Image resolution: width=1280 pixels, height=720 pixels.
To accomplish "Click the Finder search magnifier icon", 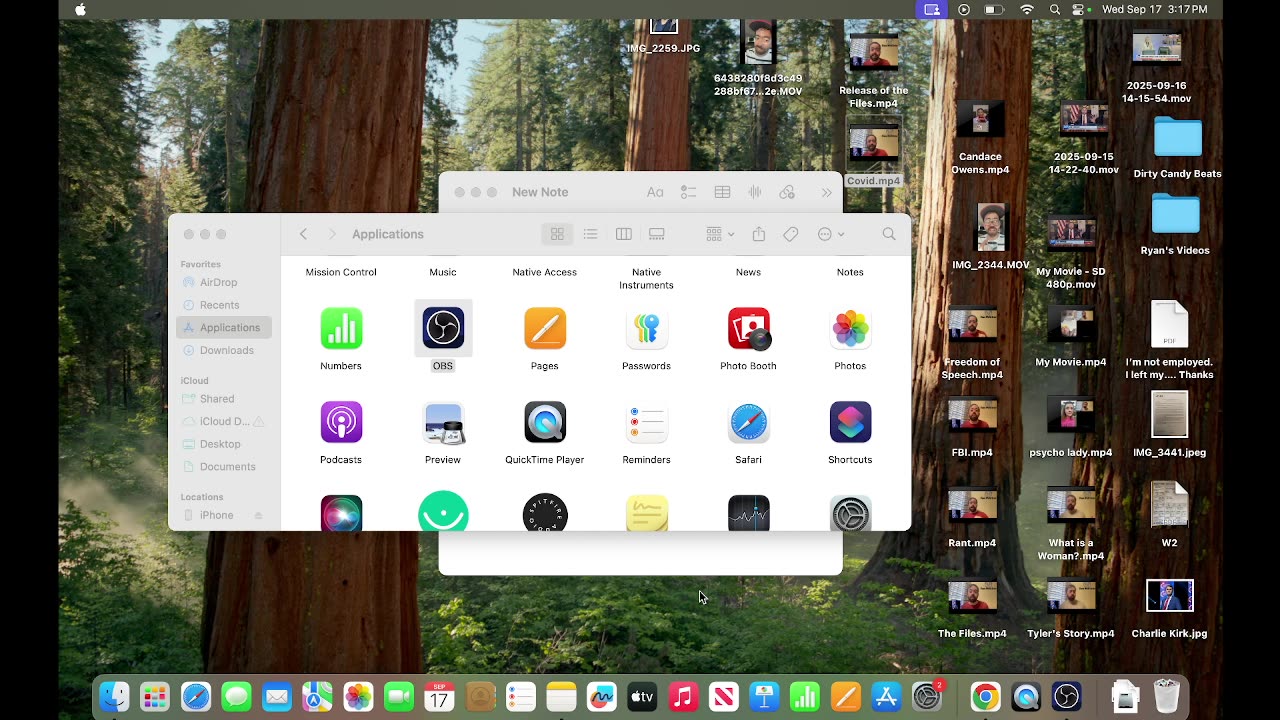I will [889, 234].
